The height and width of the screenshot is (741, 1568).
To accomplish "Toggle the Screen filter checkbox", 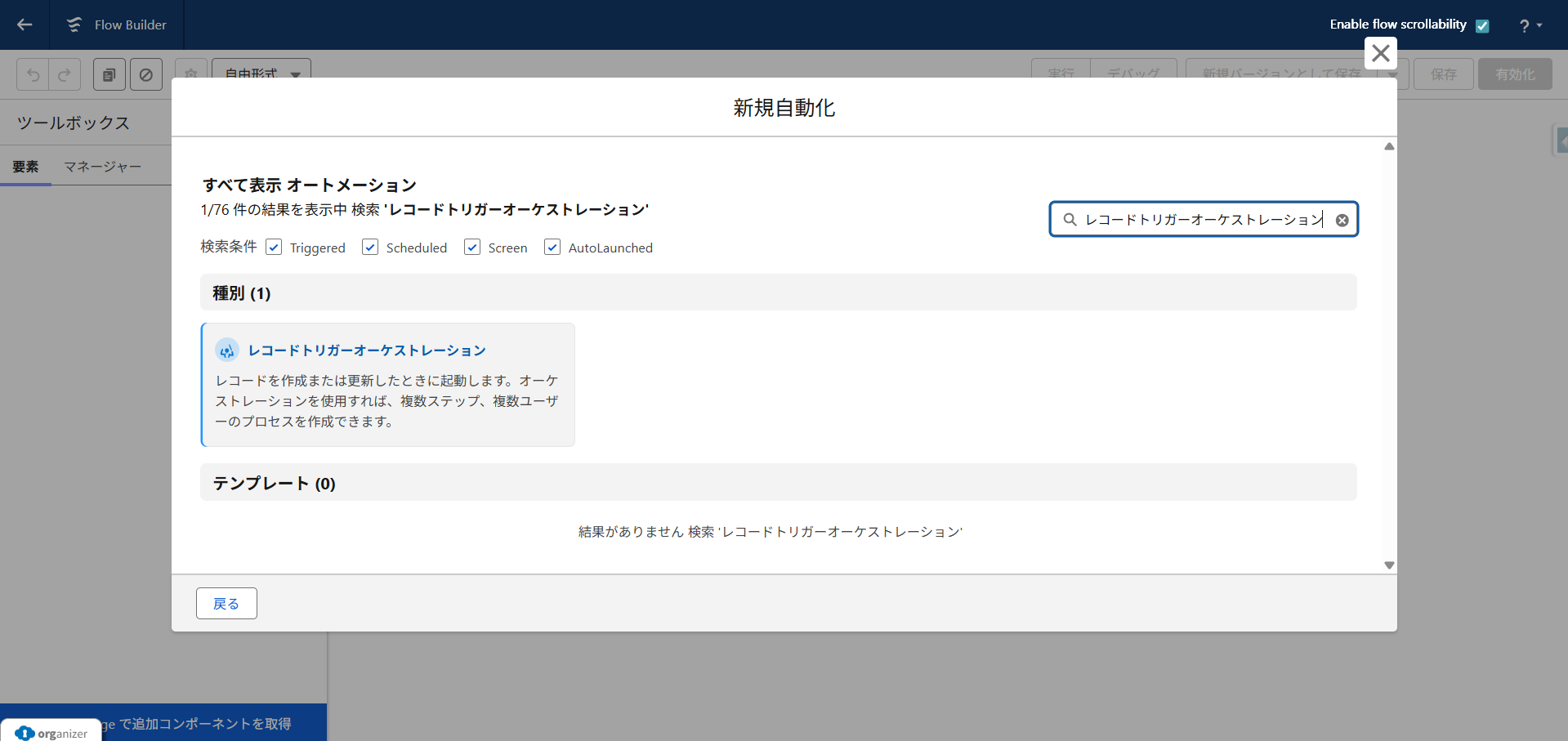I will click(472, 248).
